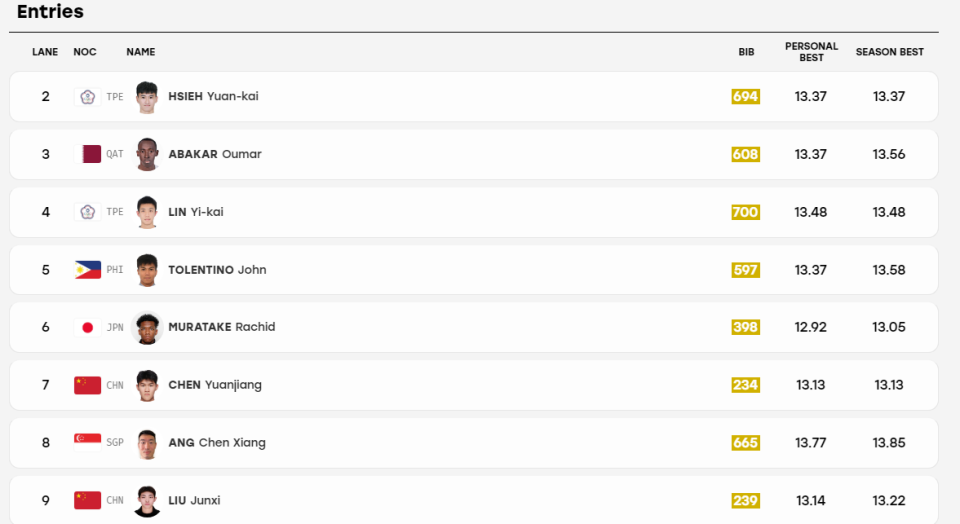Open LIN Yi-kai's athlete photo

pos(147,212)
